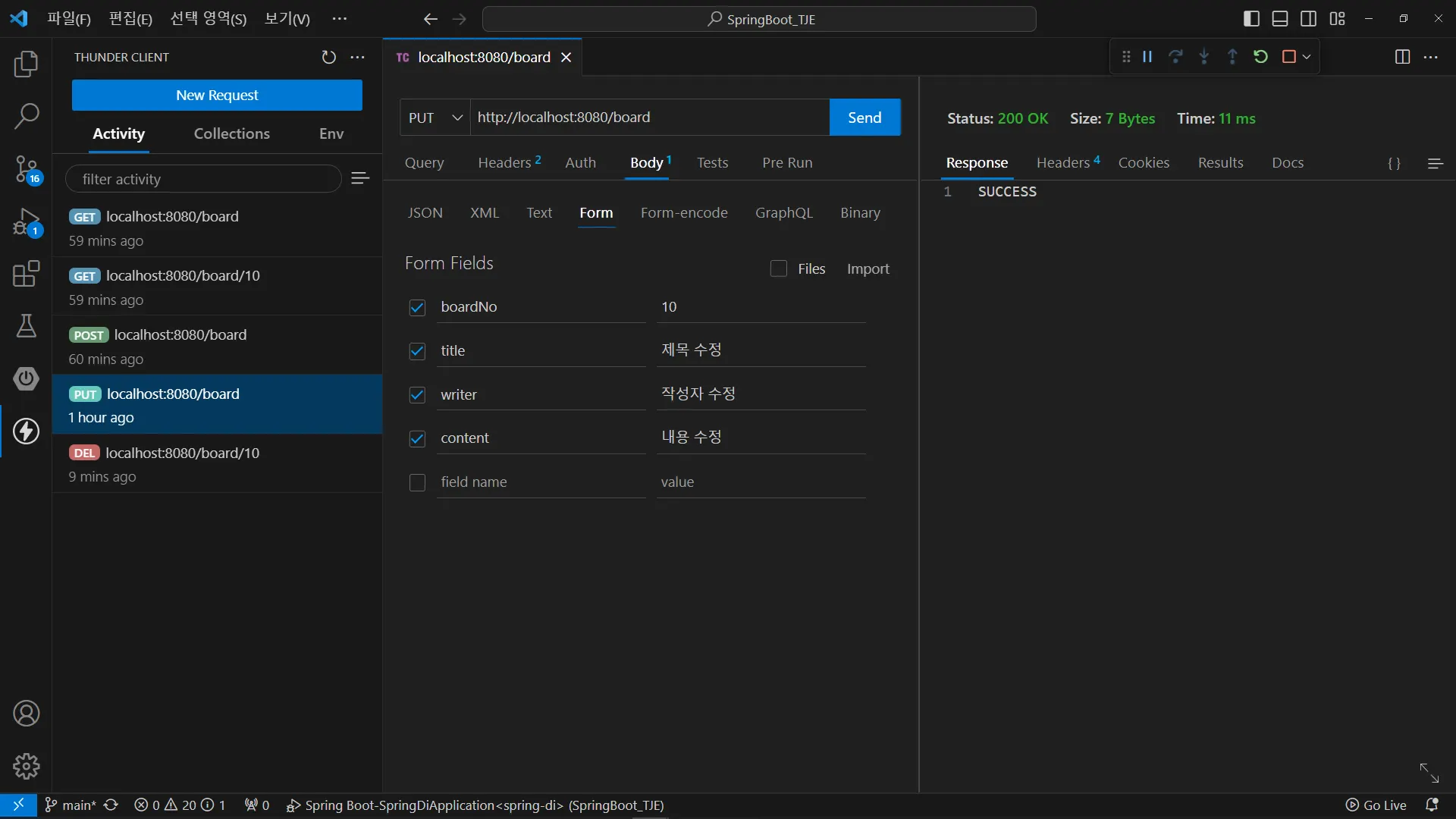Viewport: 1456px width, 819px height.
Task: Open the Source Control view
Action: 26,169
